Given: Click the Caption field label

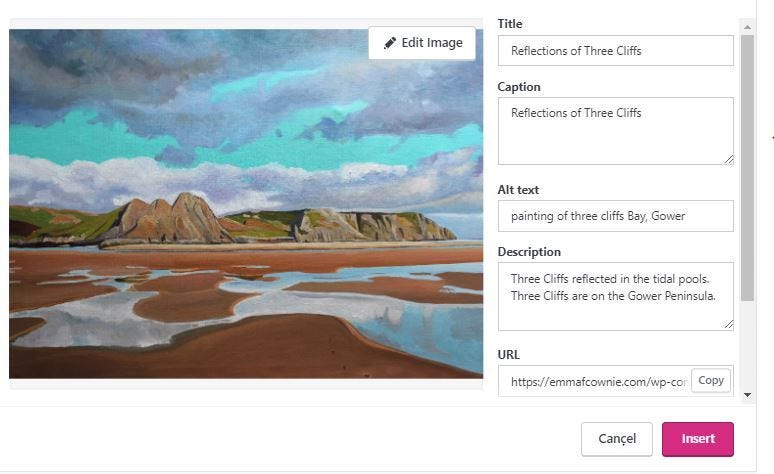Looking at the screenshot, I should (x=519, y=87).
